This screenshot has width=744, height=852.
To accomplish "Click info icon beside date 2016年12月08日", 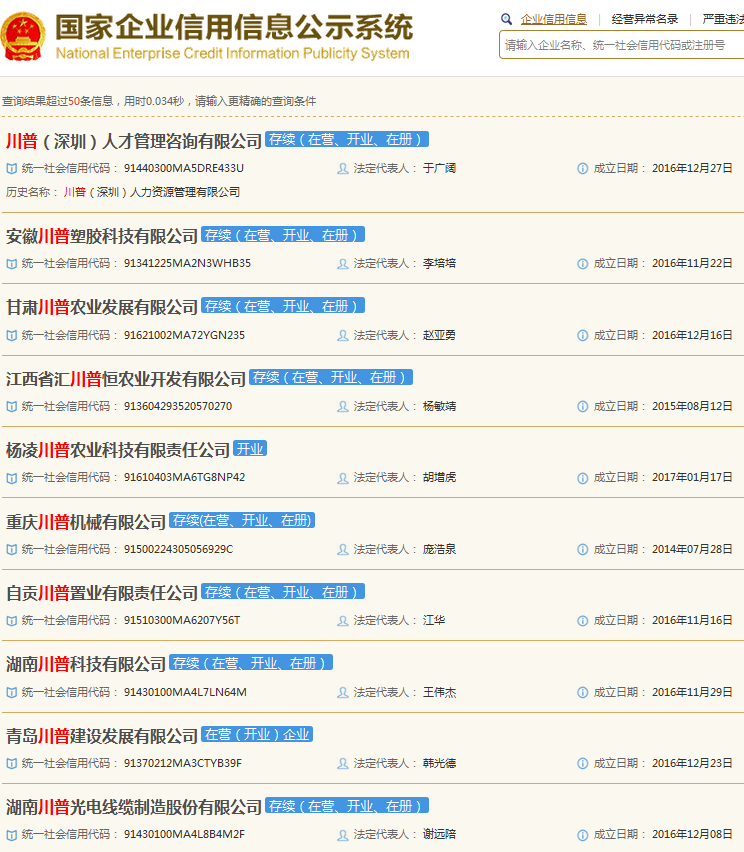I will tap(582, 835).
